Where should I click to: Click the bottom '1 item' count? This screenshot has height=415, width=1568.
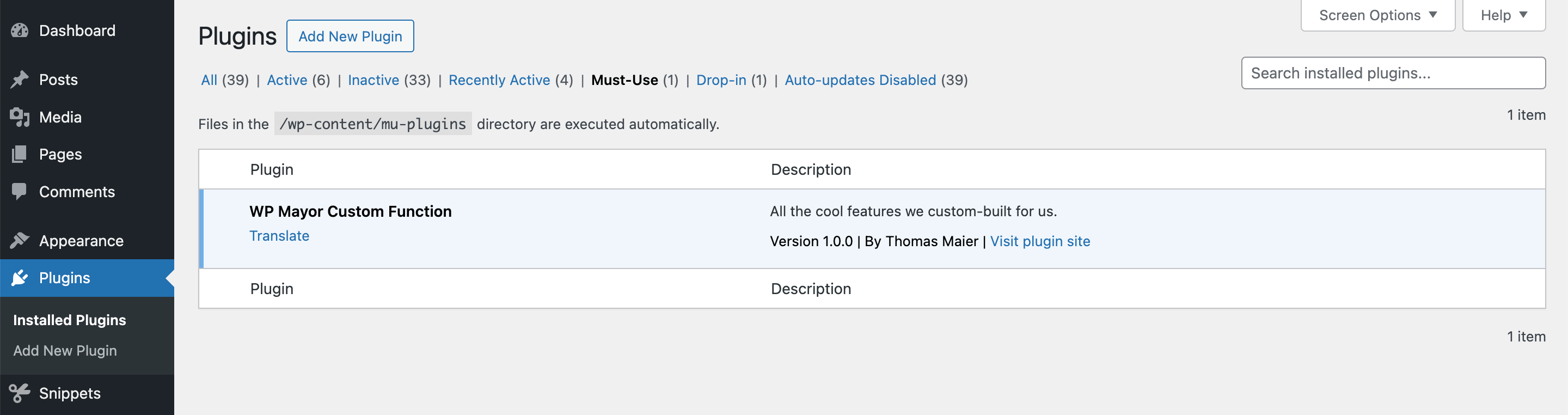1526,337
